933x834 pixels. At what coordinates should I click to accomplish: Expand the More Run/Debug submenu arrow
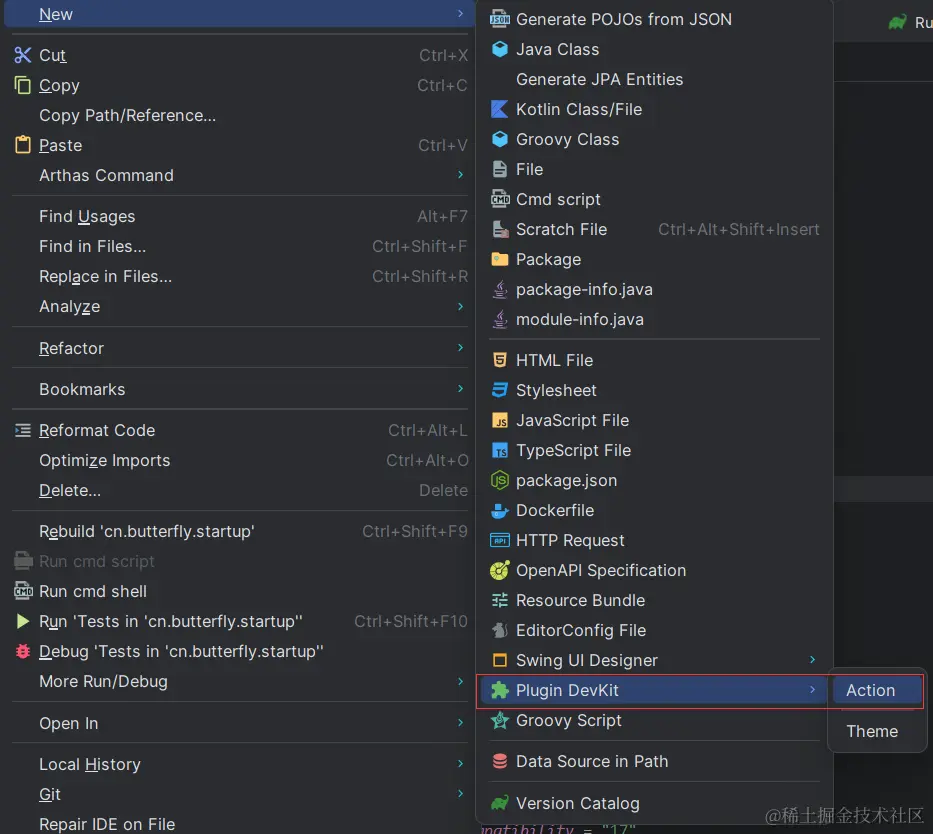[460, 681]
